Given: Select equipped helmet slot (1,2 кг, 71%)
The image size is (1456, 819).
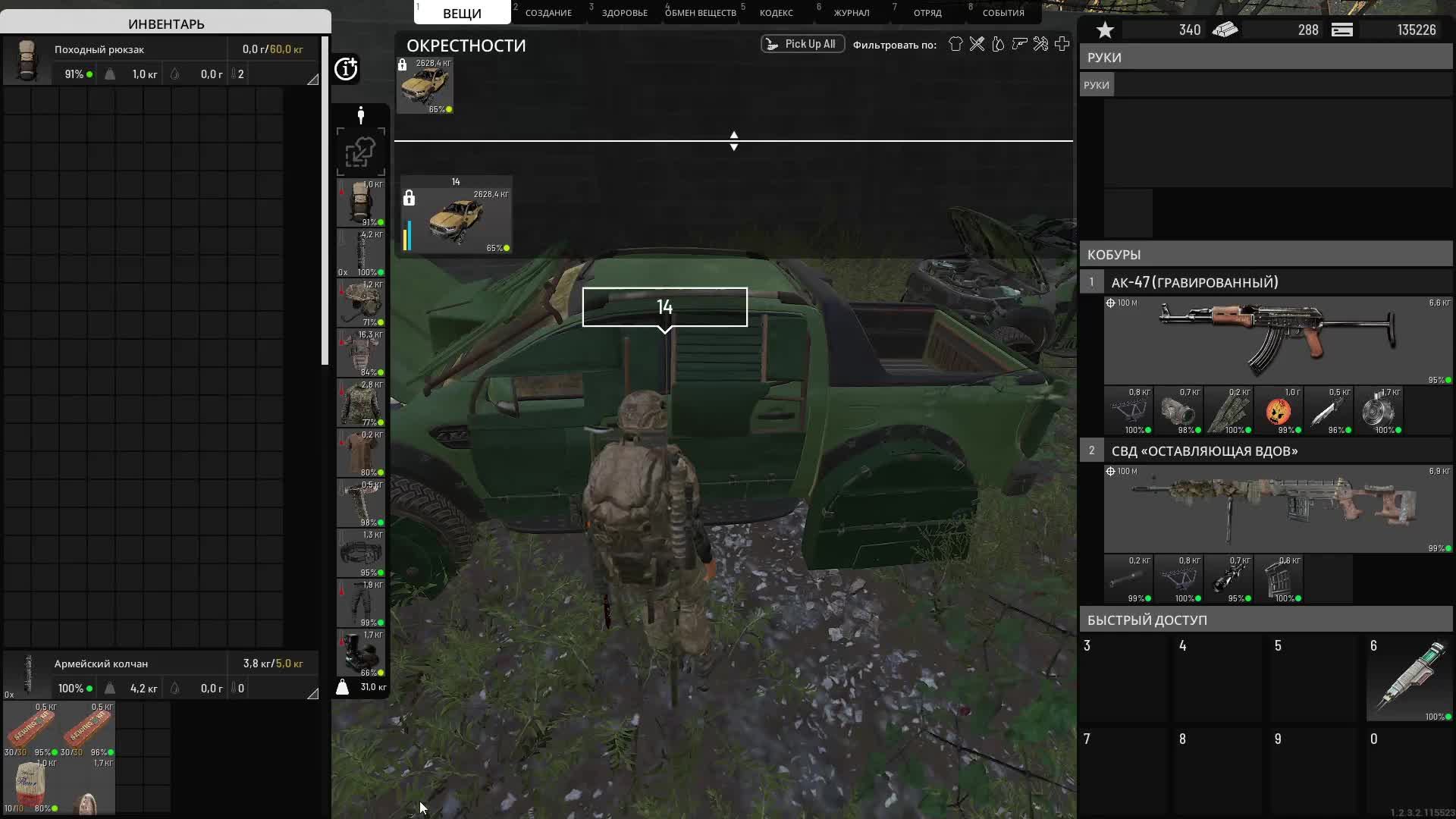Looking at the screenshot, I should click(361, 303).
